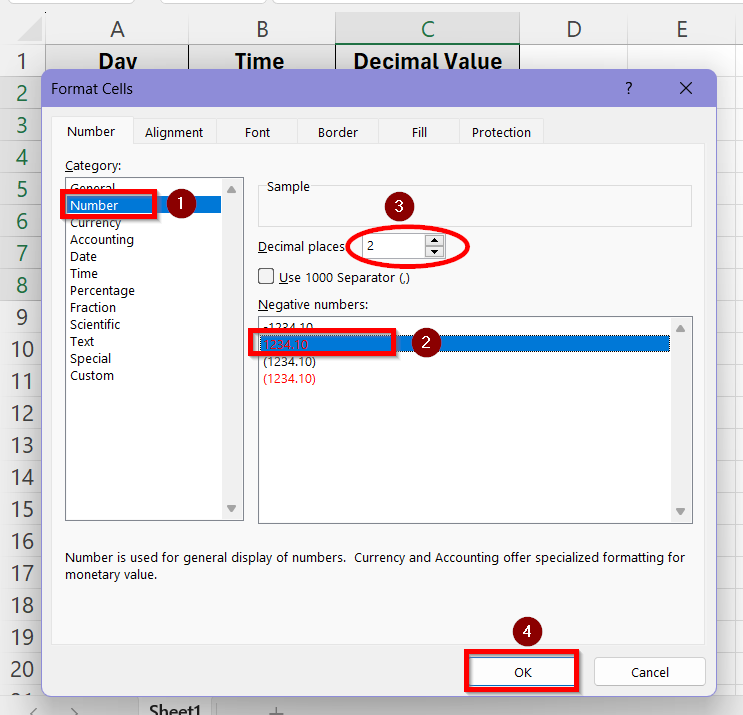
Task: Pick the Date category
Action: tap(144, 256)
